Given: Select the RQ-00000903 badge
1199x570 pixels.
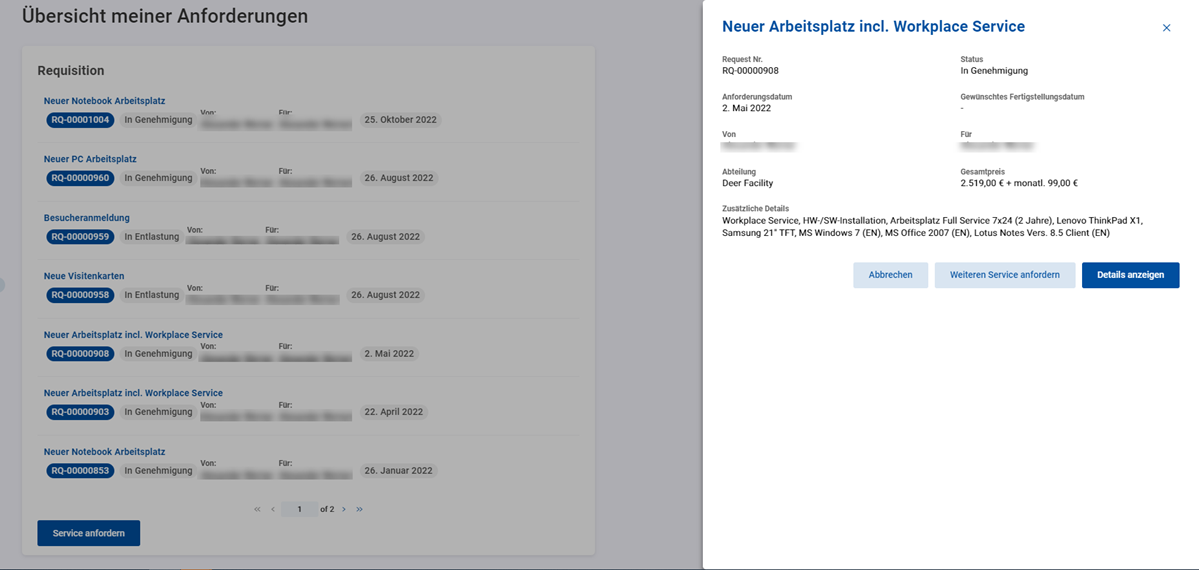Looking at the screenshot, I should point(80,412).
